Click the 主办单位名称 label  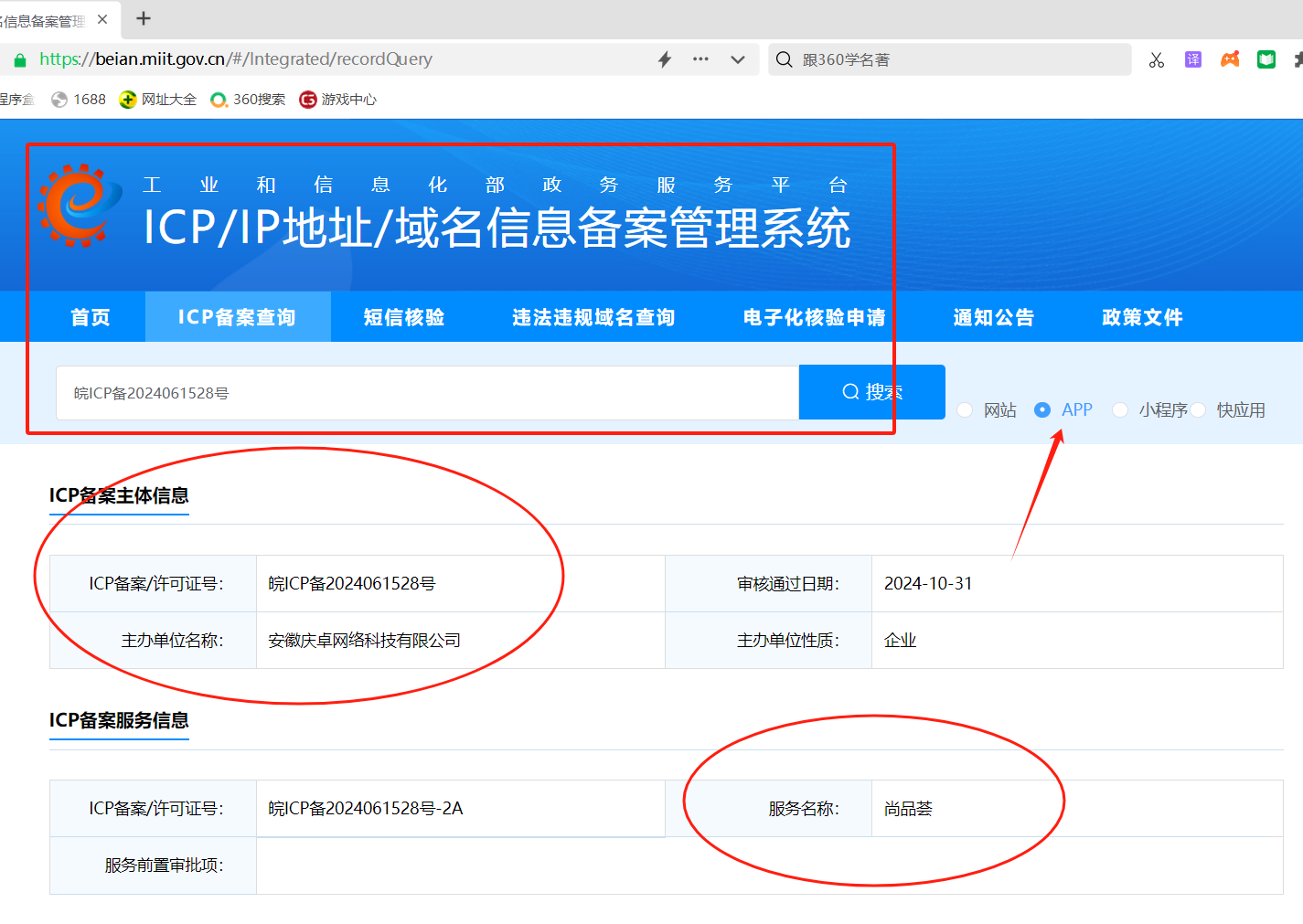[173, 641]
